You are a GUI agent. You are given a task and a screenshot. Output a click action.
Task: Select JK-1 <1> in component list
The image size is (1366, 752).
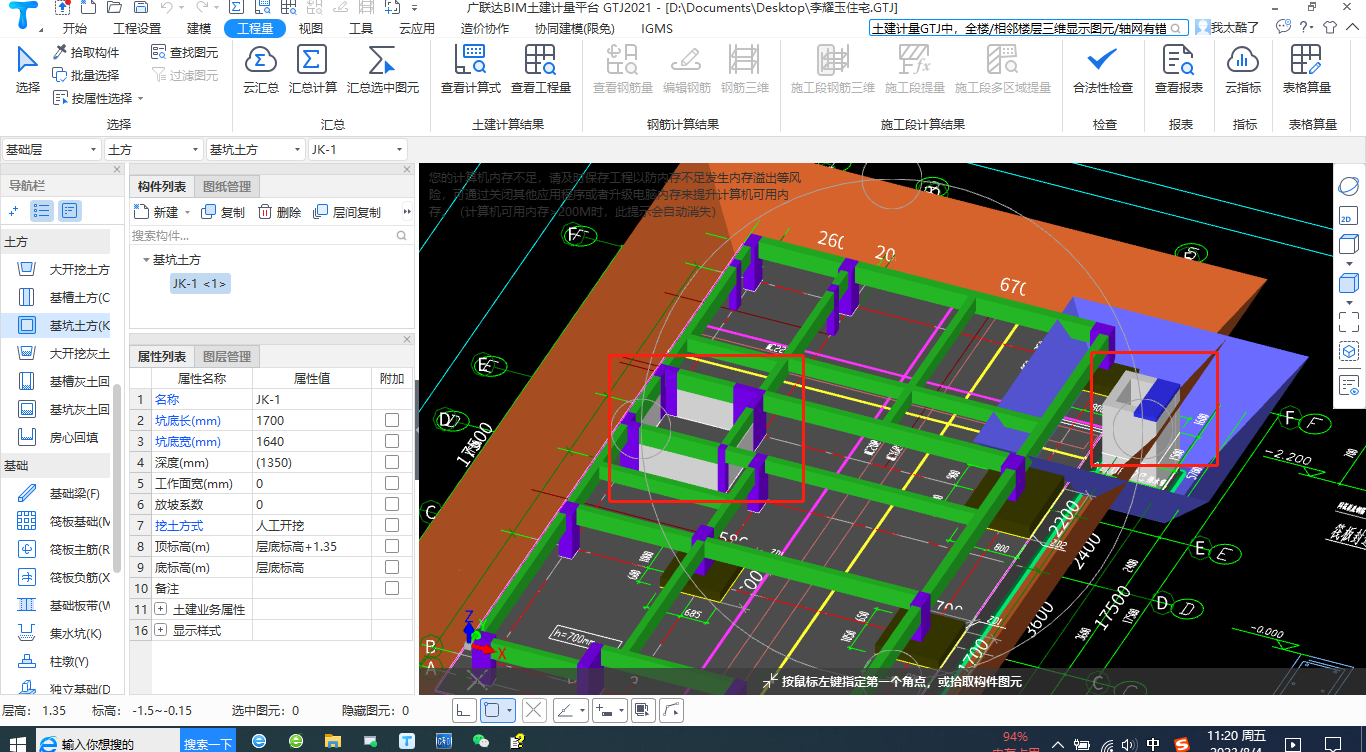(200, 284)
